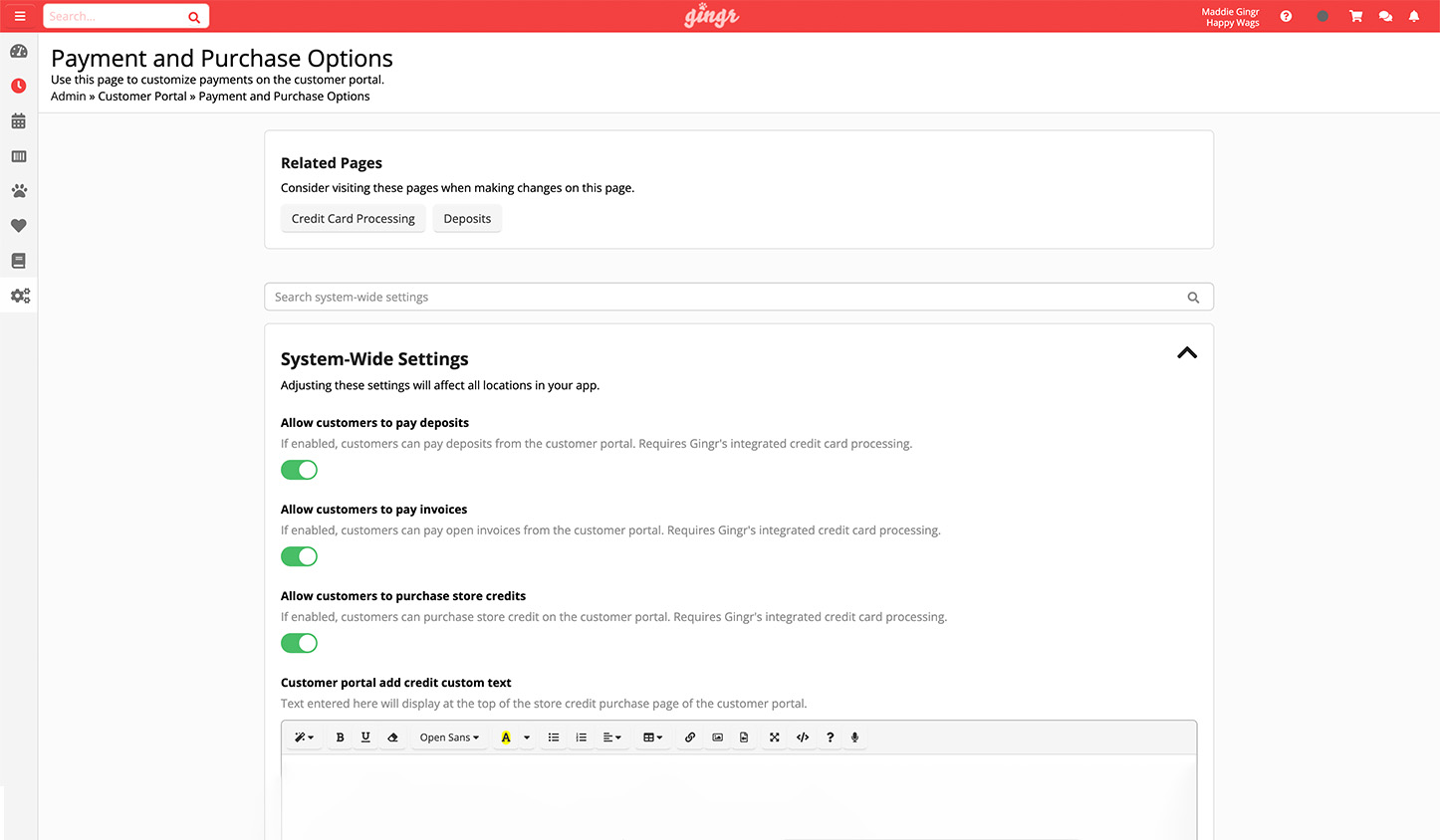Go to the Credit Card Processing page
1440x840 pixels.
click(353, 219)
